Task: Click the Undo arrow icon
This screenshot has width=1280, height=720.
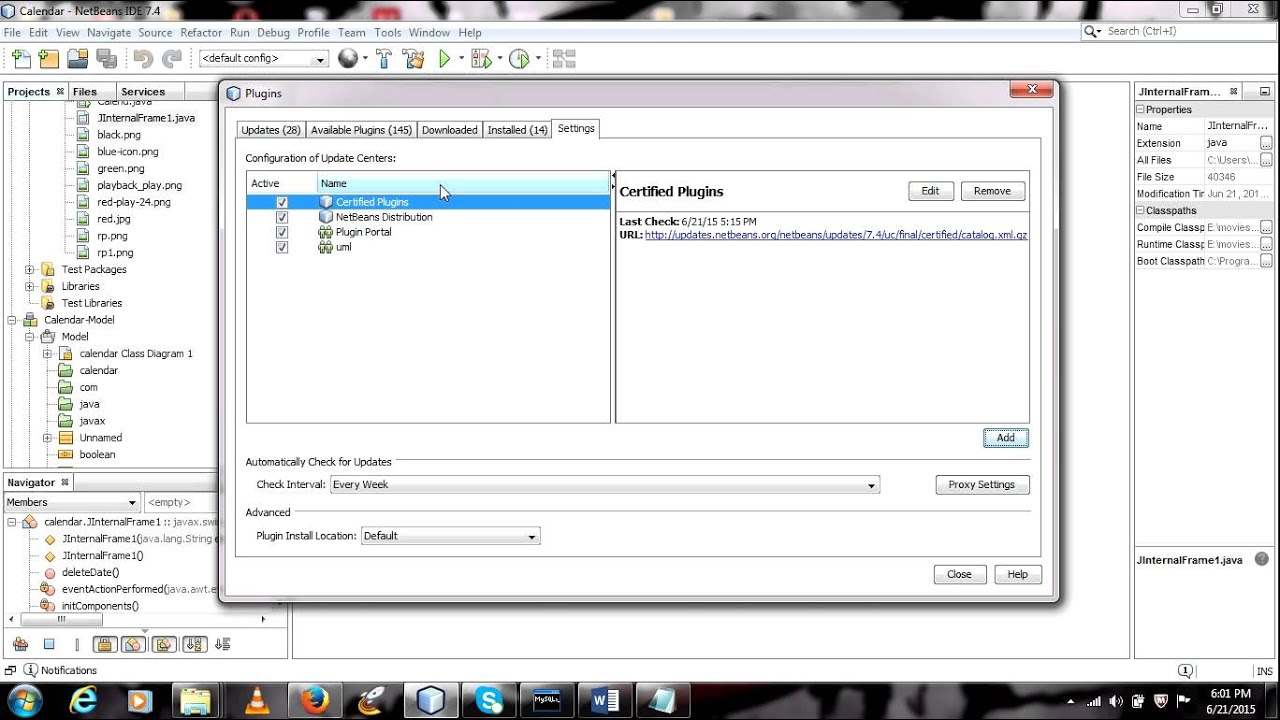Action: pos(143,59)
